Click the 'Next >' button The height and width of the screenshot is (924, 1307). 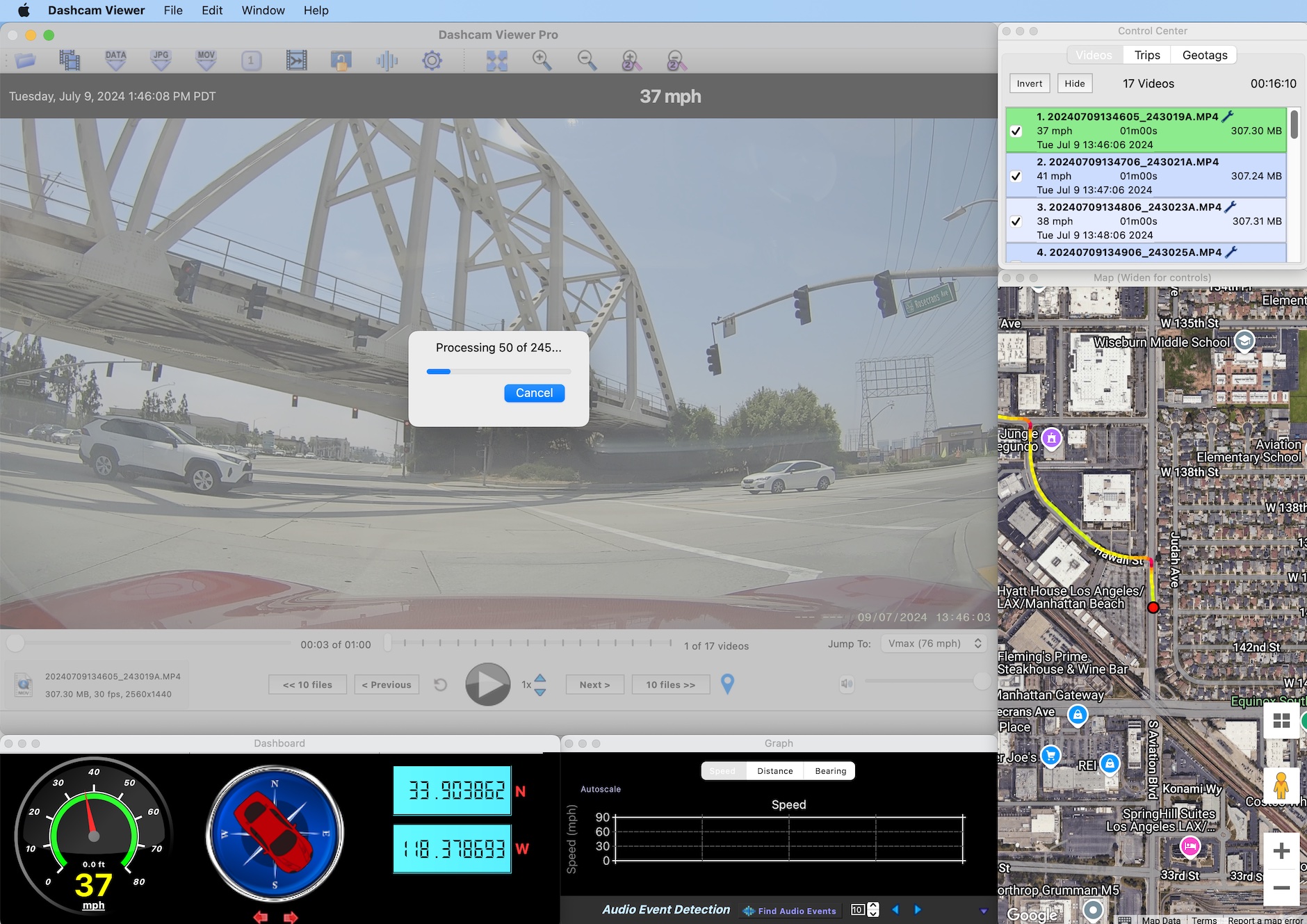[595, 685]
